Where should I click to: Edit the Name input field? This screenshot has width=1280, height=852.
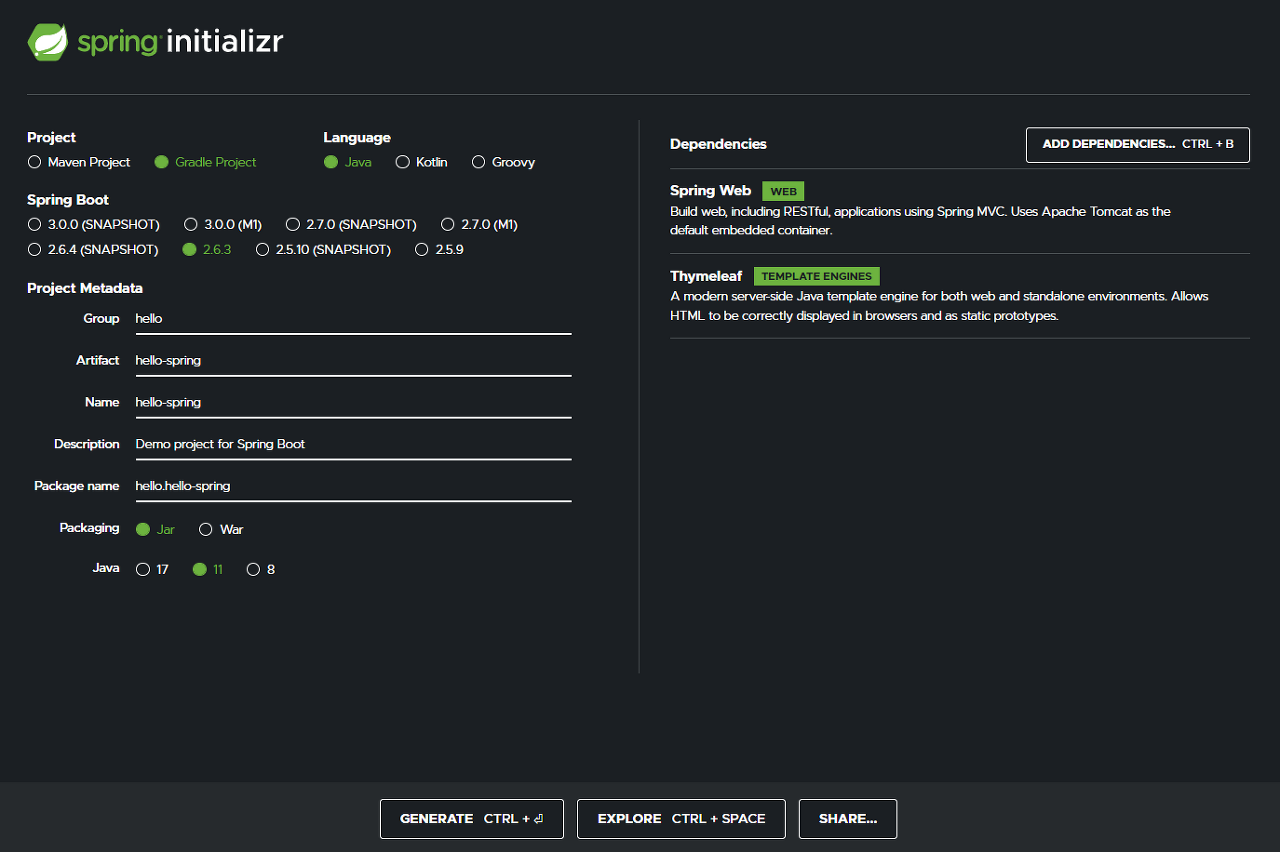click(x=353, y=403)
